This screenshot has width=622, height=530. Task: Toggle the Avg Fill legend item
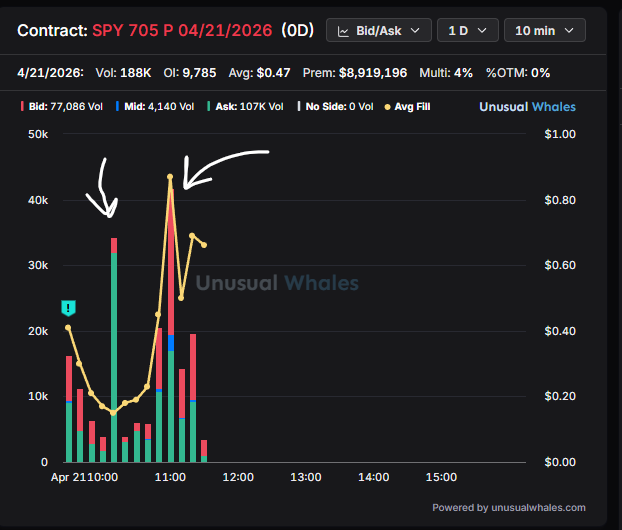[x=407, y=106]
